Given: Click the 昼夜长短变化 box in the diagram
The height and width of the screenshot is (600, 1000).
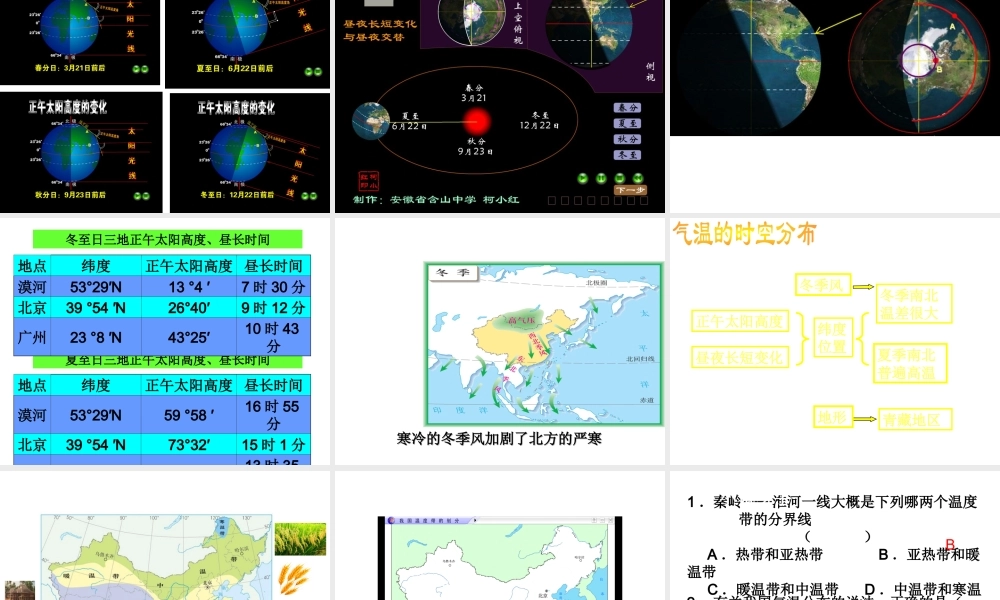Looking at the screenshot, I should (x=740, y=357).
